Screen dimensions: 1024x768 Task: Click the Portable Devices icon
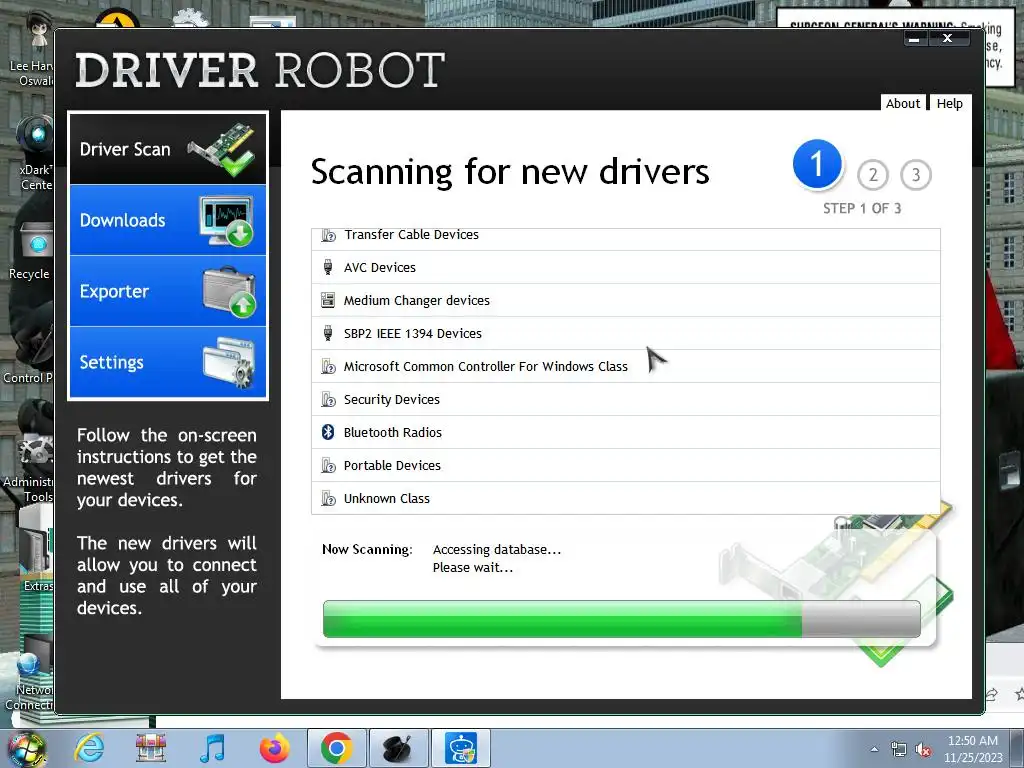coord(328,465)
